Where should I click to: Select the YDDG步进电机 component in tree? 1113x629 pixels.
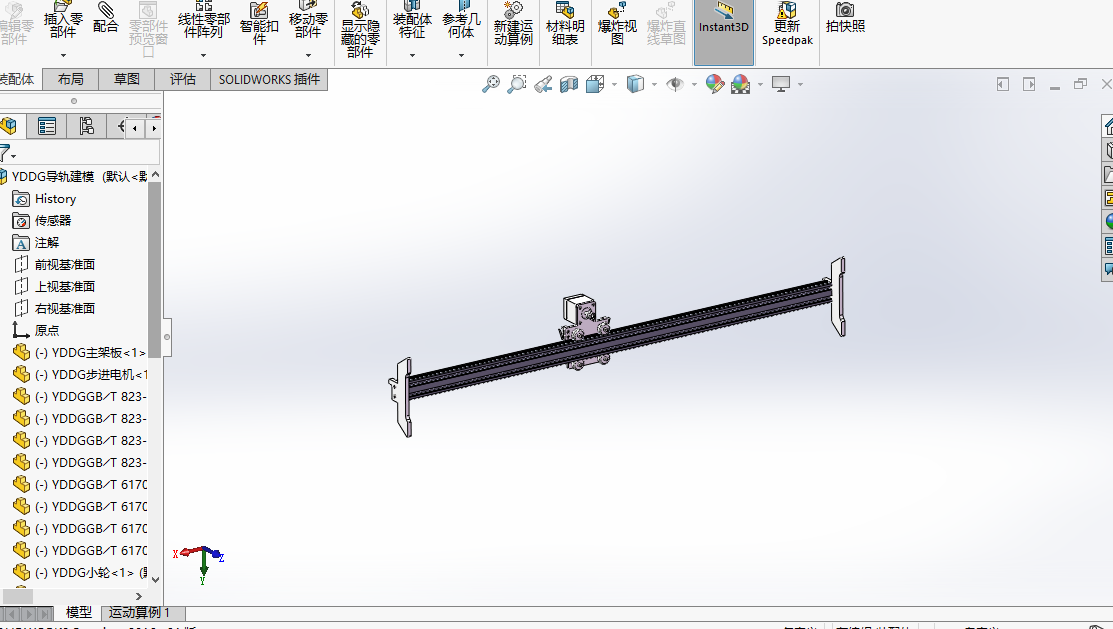(x=80, y=375)
